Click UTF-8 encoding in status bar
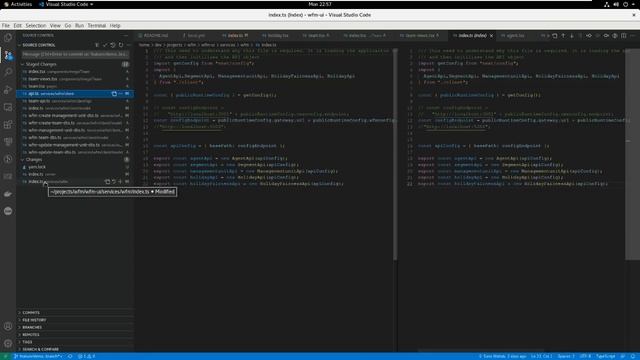640x360 pixels. coord(585,356)
